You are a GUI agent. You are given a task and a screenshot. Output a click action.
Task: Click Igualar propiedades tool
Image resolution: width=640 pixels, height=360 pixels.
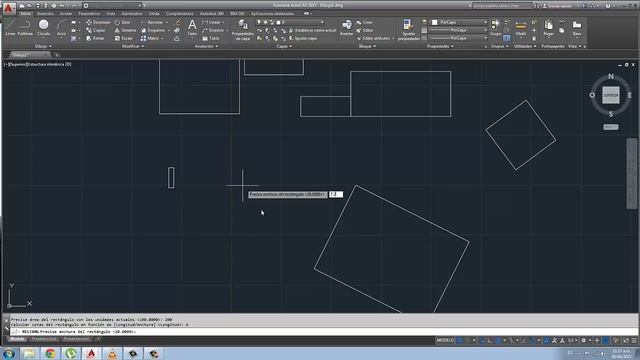tap(409, 29)
